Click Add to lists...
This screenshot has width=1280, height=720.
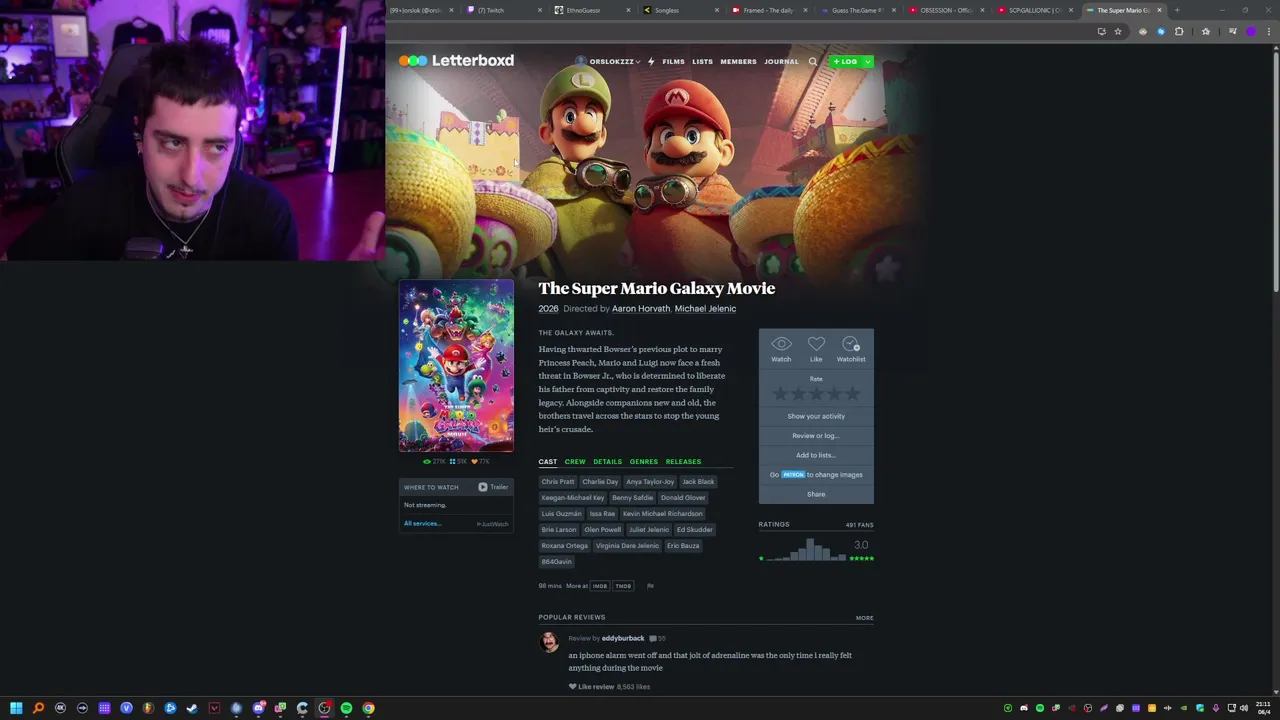pyautogui.click(x=816, y=455)
